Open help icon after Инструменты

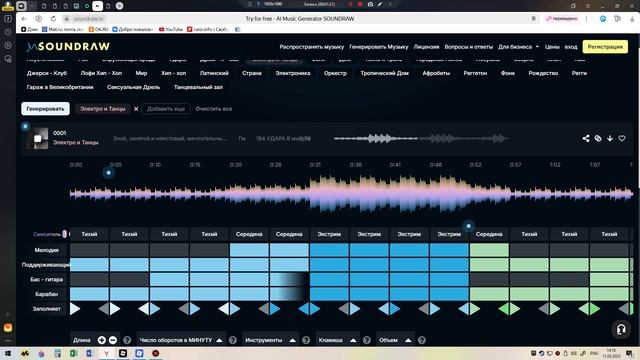tap(306, 340)
